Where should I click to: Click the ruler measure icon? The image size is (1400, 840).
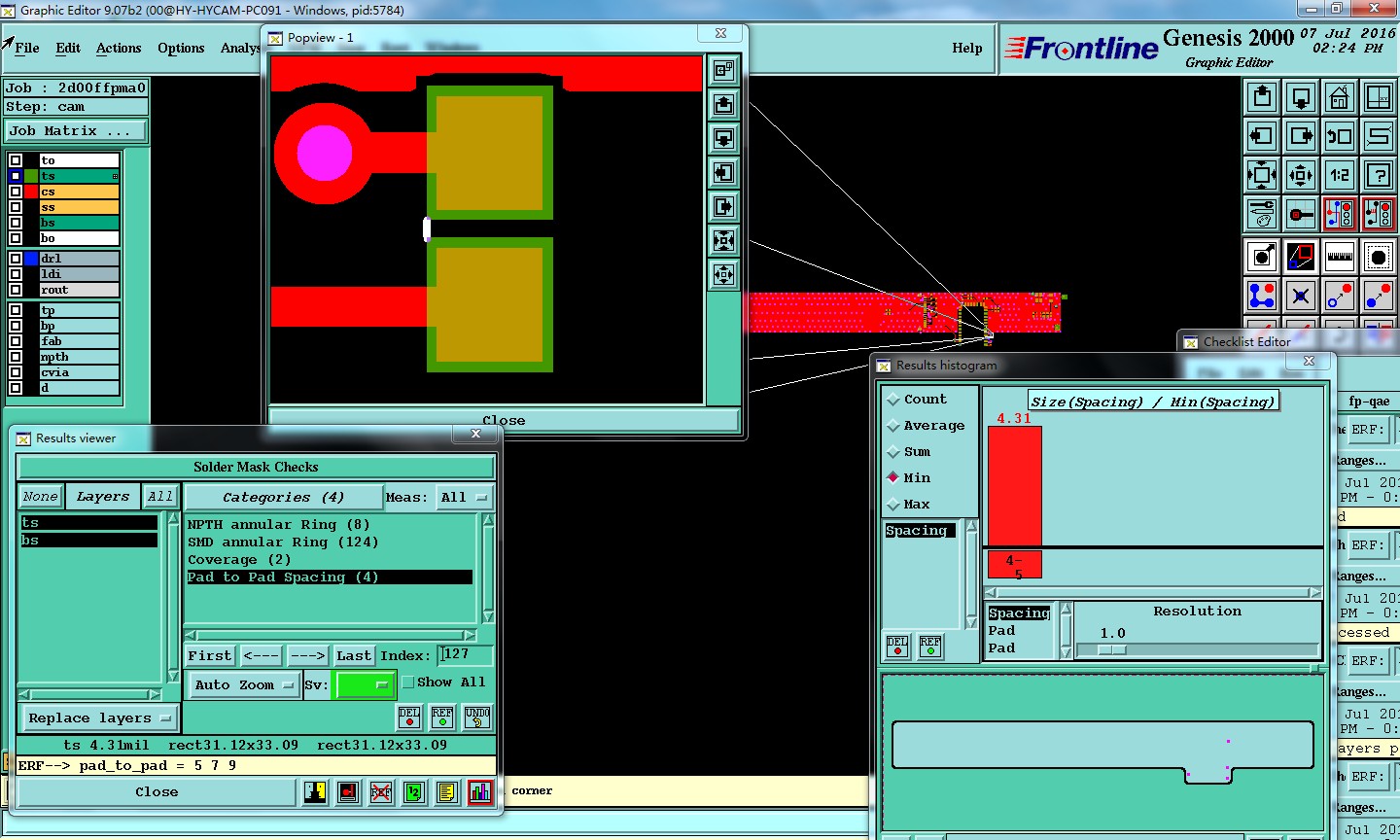click(x=1340, y=258)
